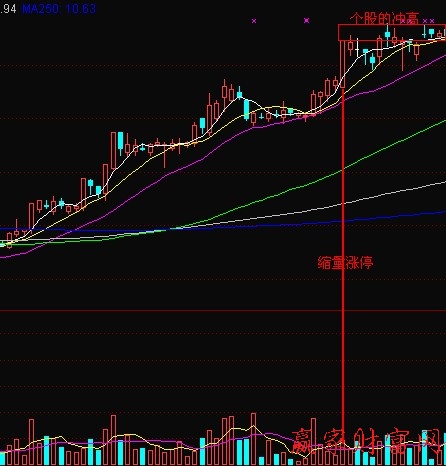Click the 赢家财富网 watermark text
Screen dimensions: 446x466
368,442
